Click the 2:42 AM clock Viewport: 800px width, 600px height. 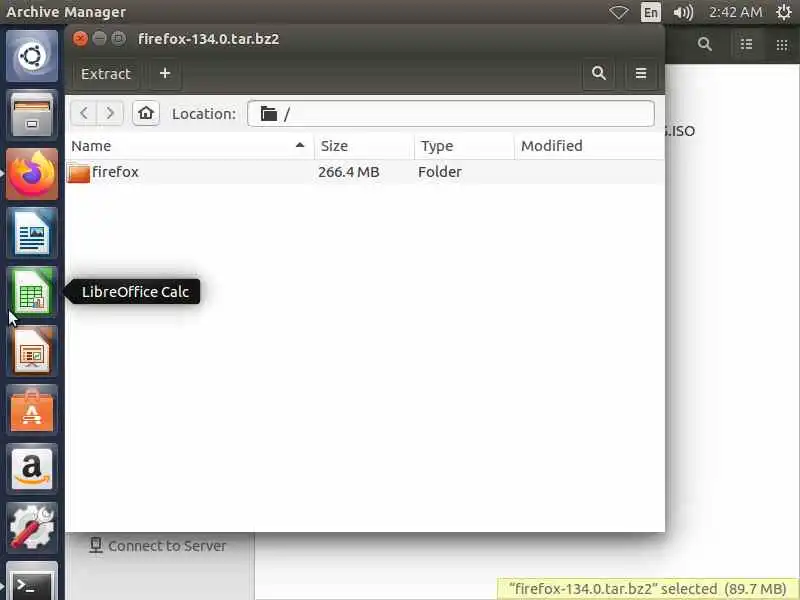tap(735, 12)
